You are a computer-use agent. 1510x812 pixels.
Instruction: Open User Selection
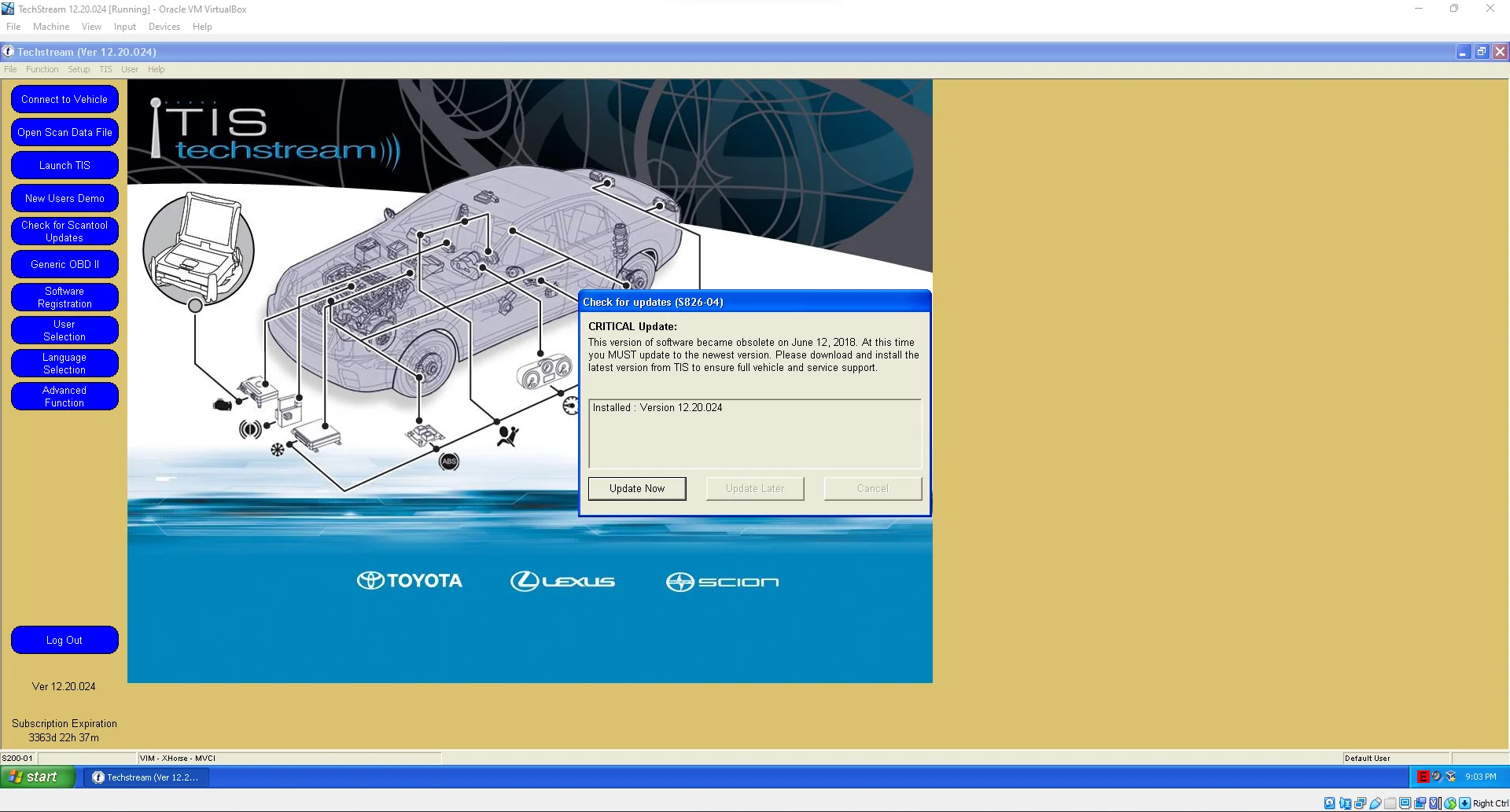64,330
